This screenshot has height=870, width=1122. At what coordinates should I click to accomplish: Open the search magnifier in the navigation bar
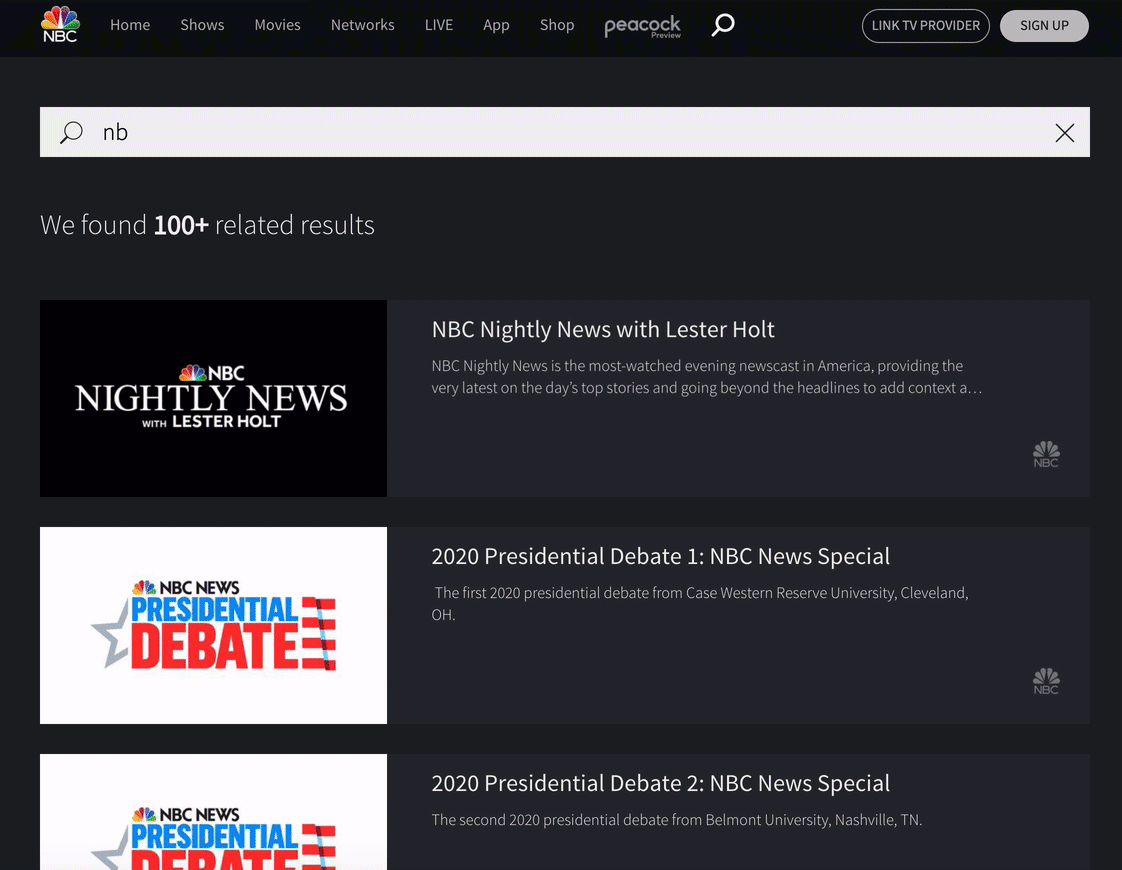723,25
